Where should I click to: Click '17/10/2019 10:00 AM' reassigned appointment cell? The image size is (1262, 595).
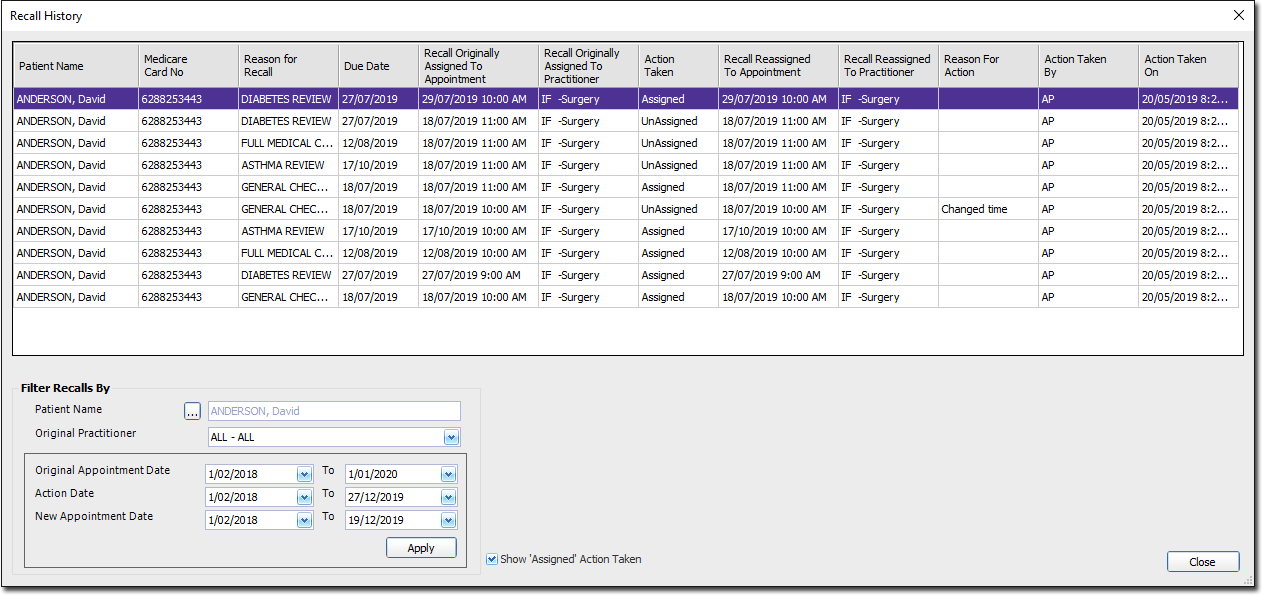tap(778, 231)
